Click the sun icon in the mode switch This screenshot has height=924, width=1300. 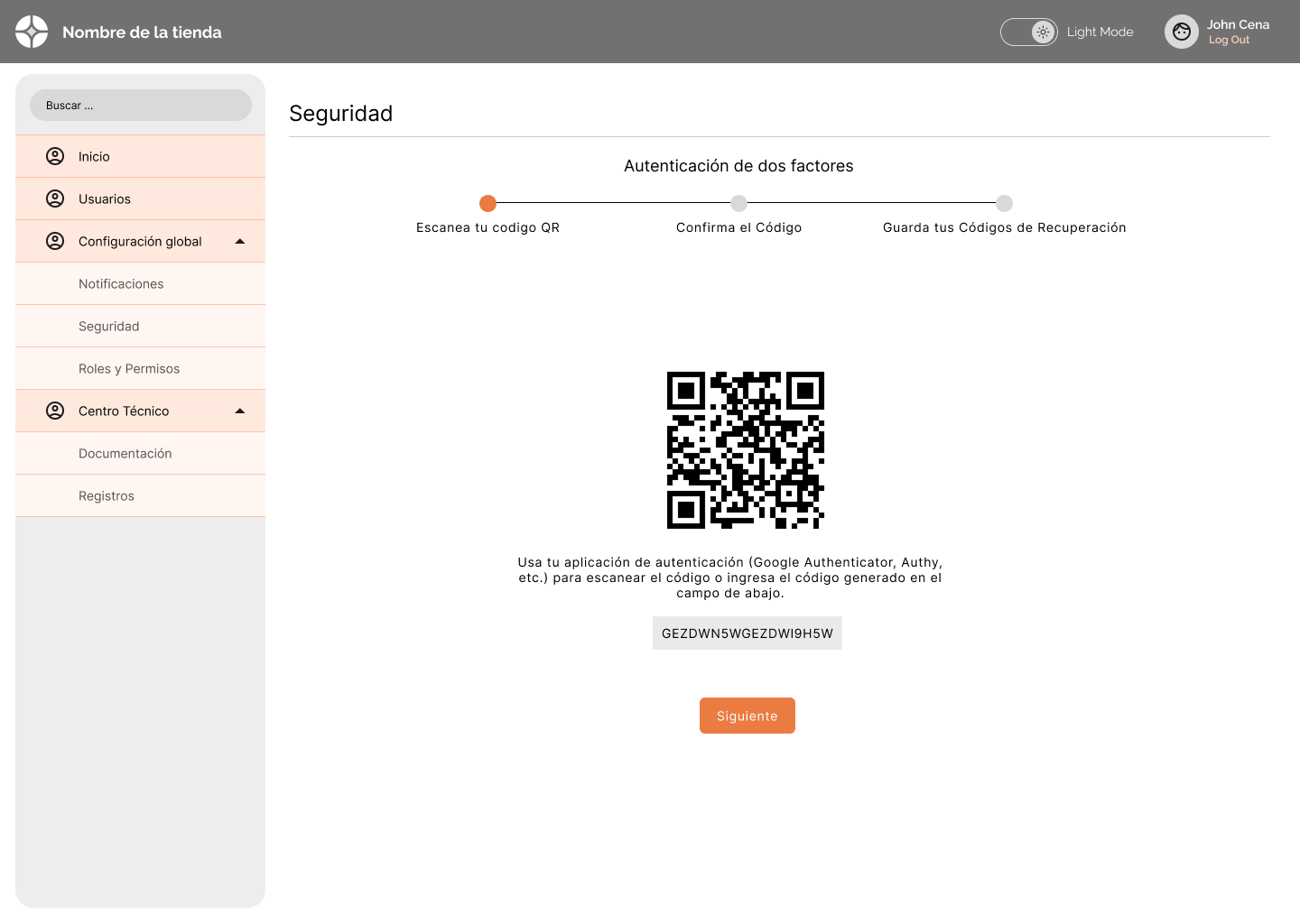[x=1043, y=32]
